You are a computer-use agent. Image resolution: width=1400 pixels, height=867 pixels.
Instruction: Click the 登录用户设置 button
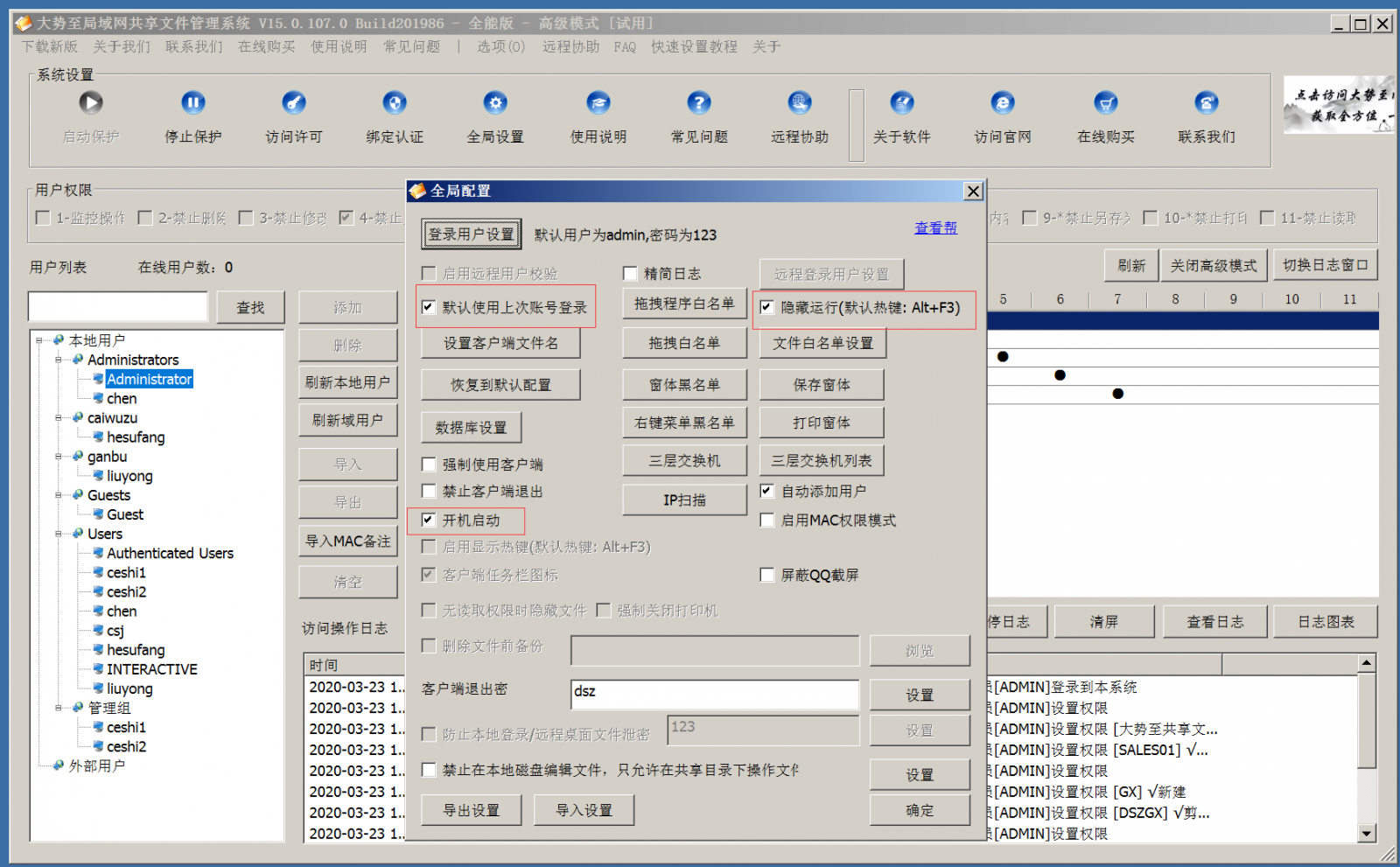click(x=471, y=234)
